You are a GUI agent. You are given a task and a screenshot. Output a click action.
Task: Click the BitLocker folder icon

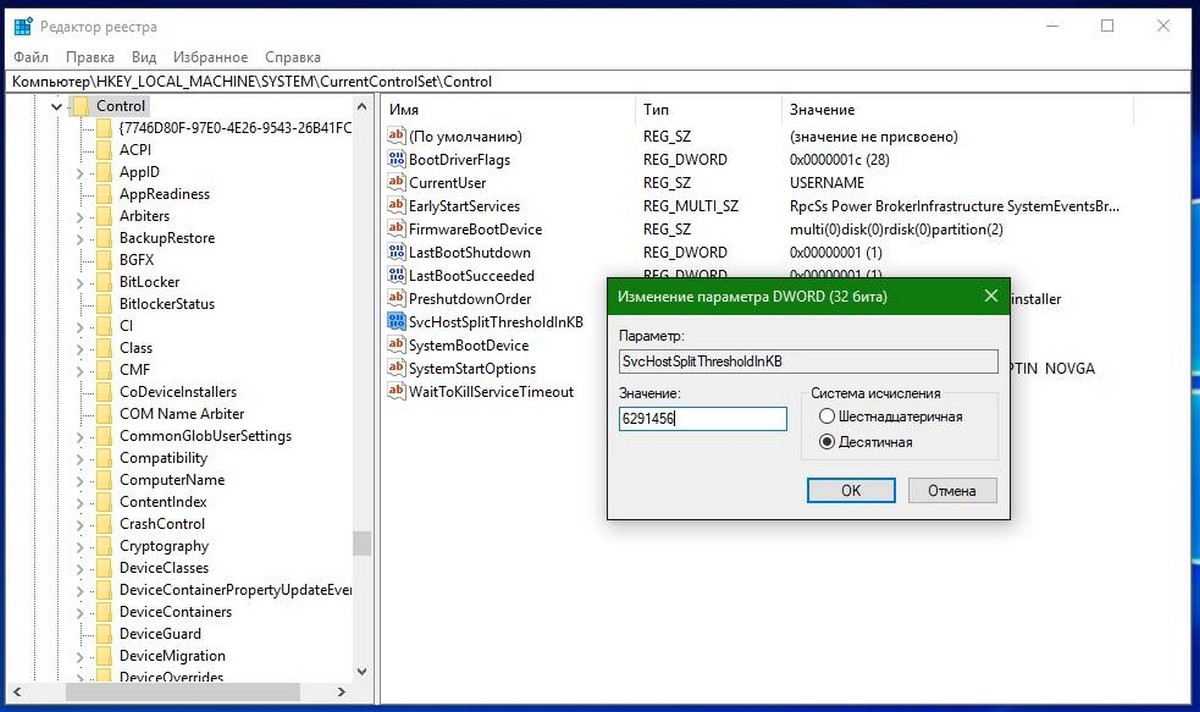tap(102, 282)
